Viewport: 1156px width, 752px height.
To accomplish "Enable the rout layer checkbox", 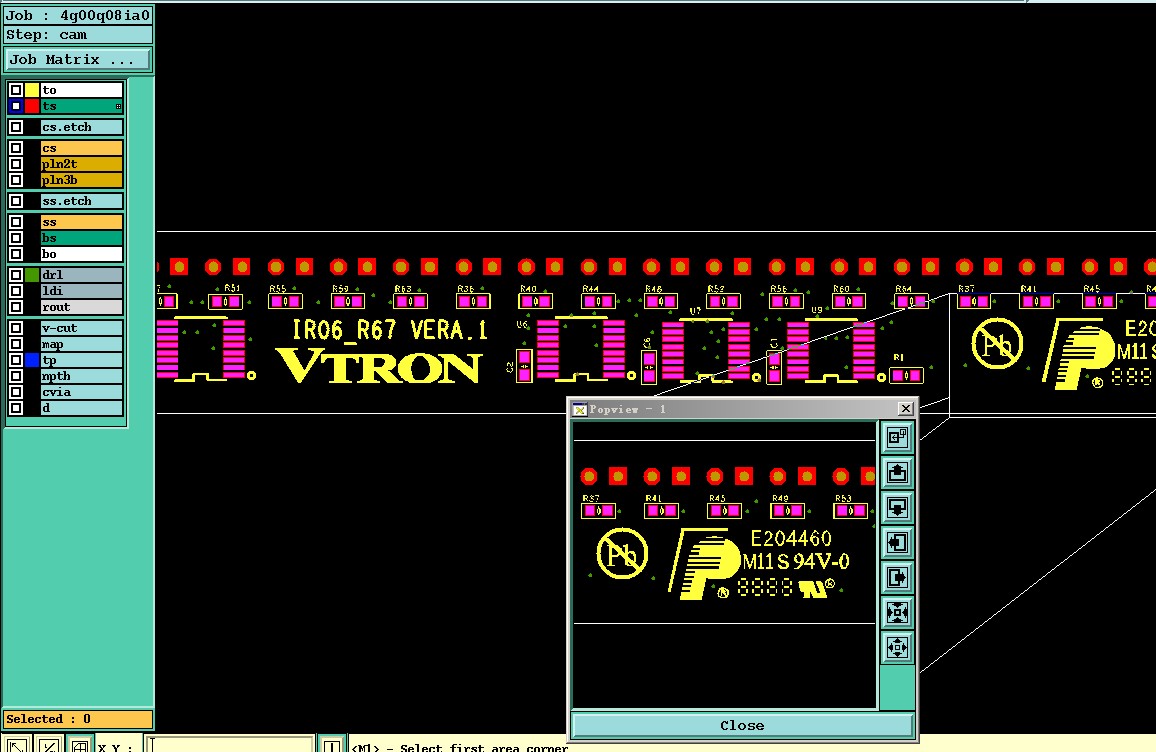I will click(x=16, y=307).
